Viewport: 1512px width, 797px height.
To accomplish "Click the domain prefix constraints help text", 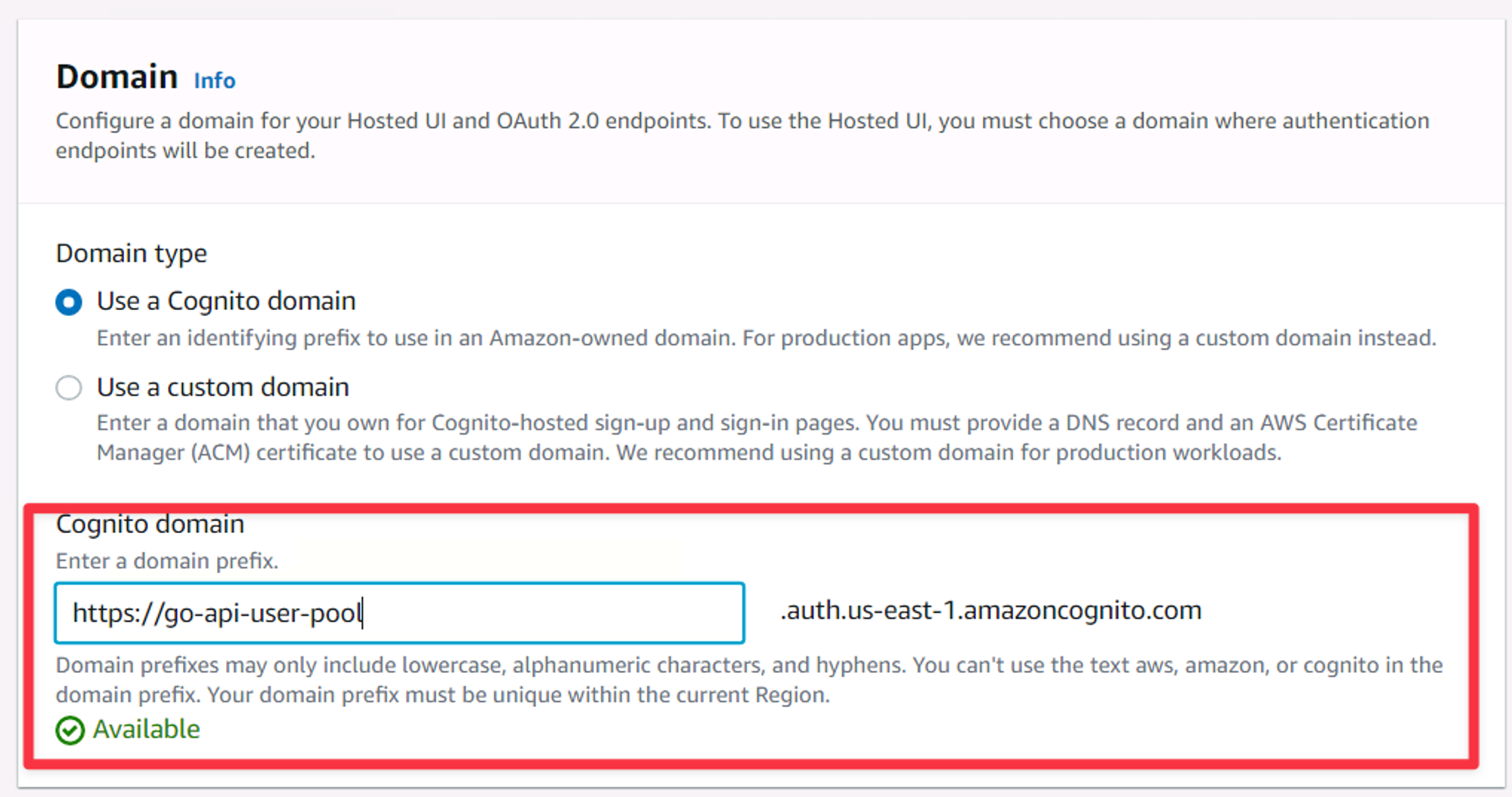I will click(749, 680).
